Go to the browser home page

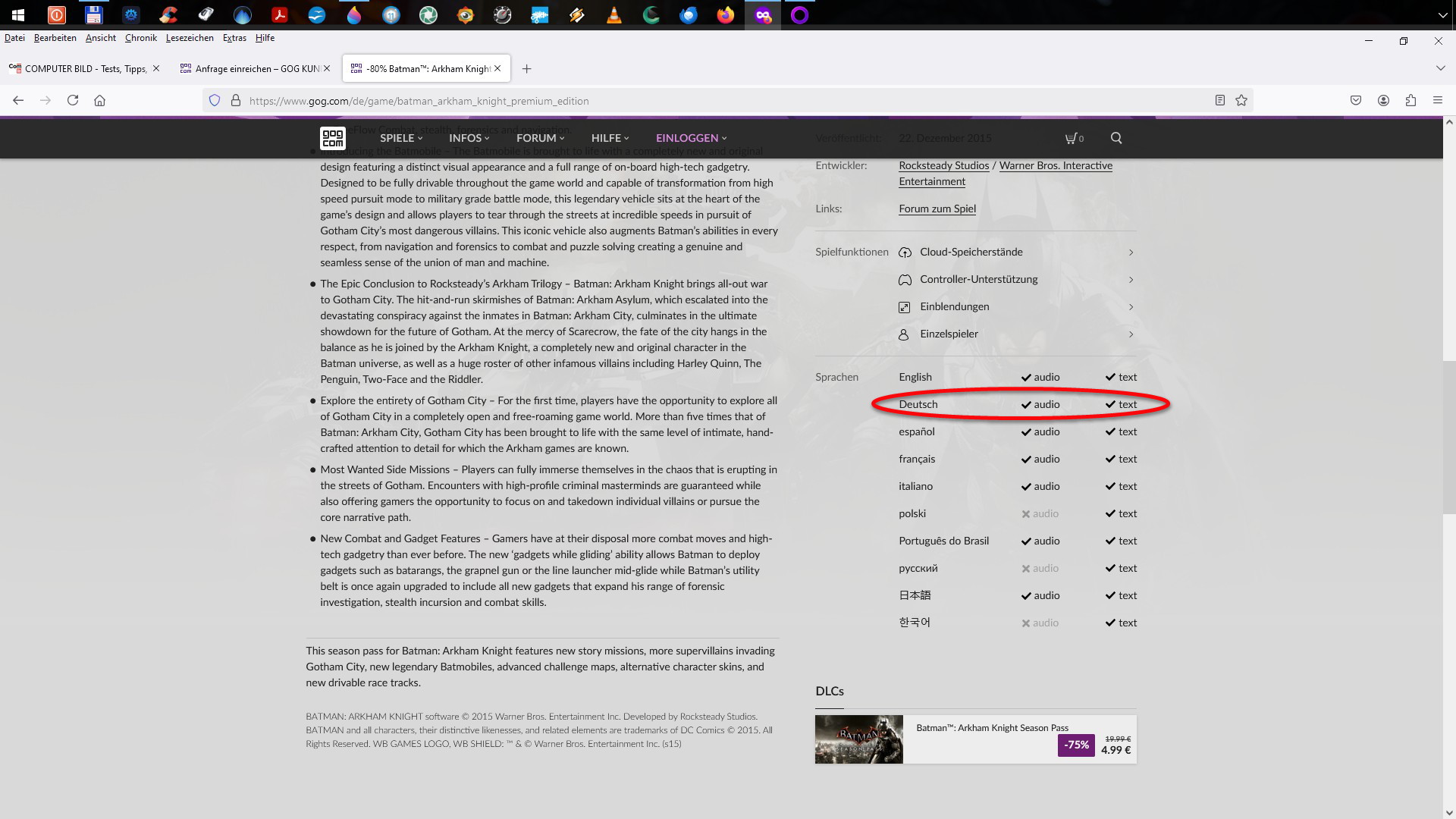tap(99, 100)
